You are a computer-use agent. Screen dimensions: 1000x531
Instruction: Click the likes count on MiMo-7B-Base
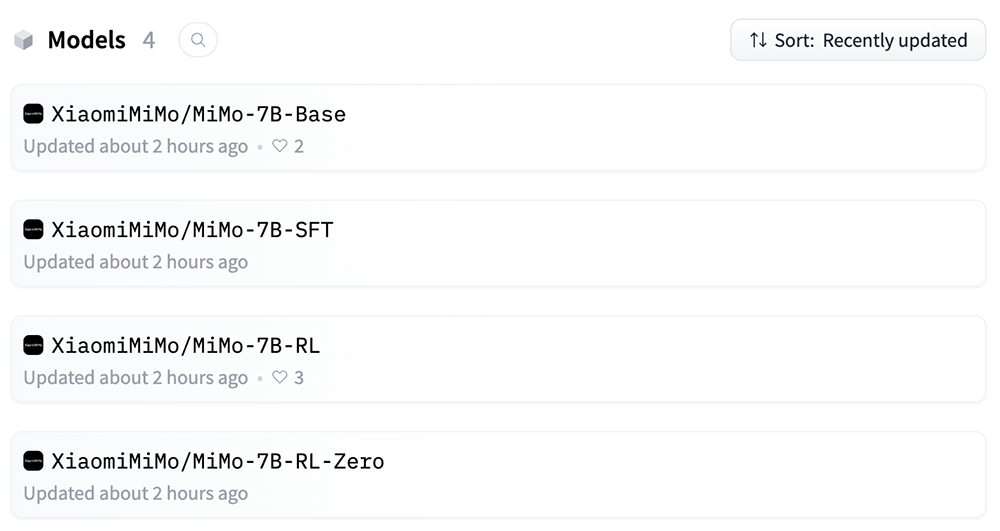coord(299,146)
